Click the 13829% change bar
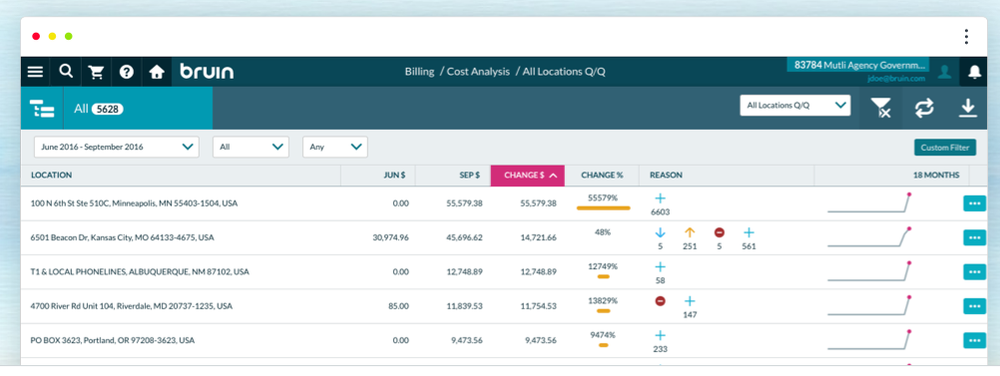The image size is (1000, 376). click(603, 311)
